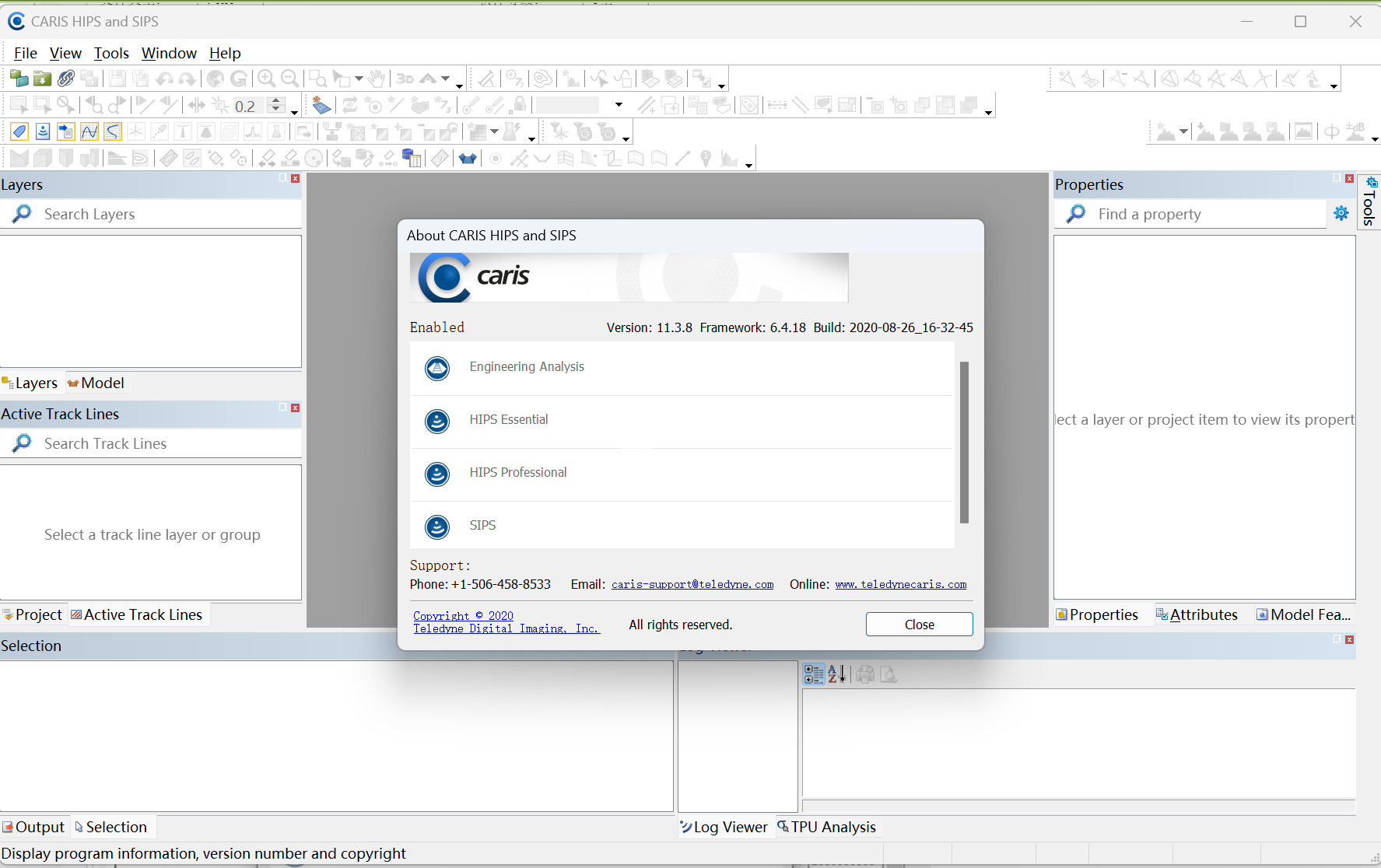The width and height of the screenshot is (1381, 868).
Task: Click the blue sine wave toolbar icon
Action: click(89, 132)
